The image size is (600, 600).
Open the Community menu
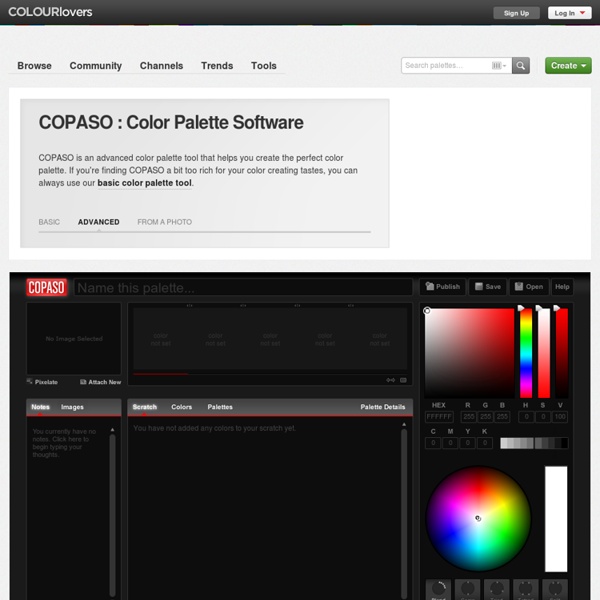tap(96, 66)
